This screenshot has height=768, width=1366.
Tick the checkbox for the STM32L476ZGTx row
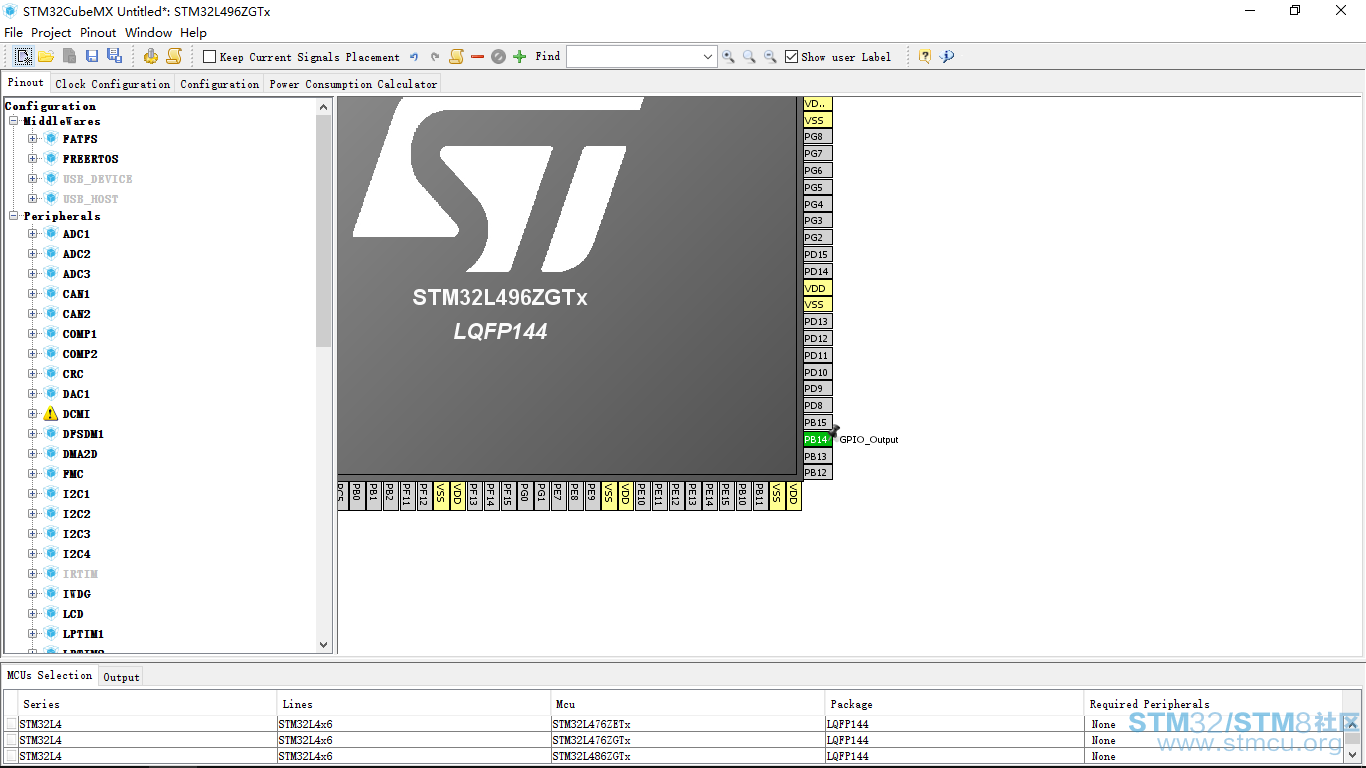pos(11,740)
